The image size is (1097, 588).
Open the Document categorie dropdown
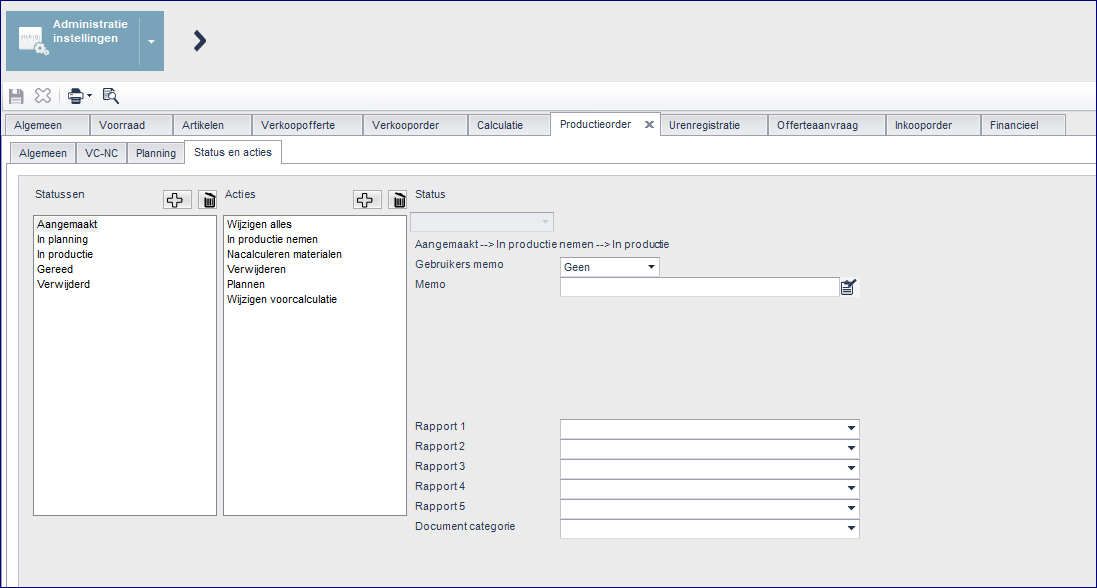tap(851, 528)
